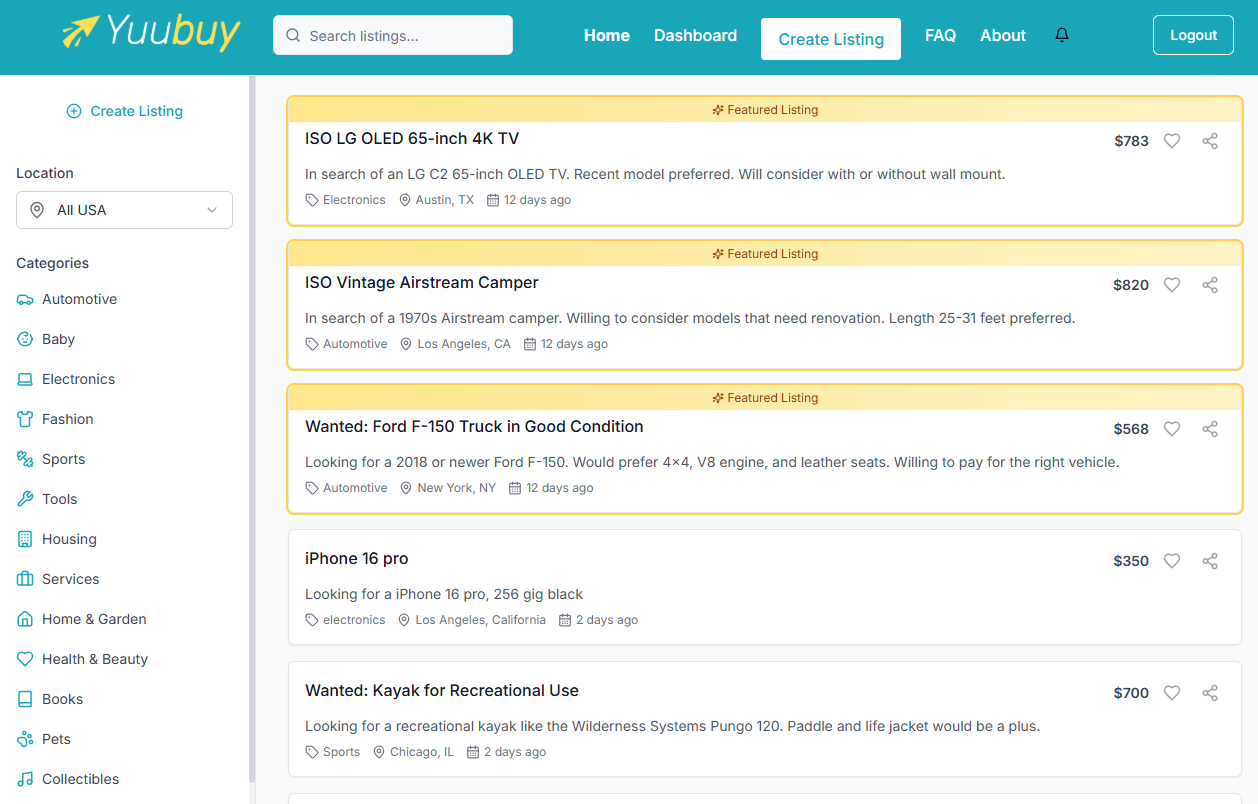The width and height of the screenshot is (1258, 804).
Task: Click the sidebar Create Listing link
Action: 124,111
